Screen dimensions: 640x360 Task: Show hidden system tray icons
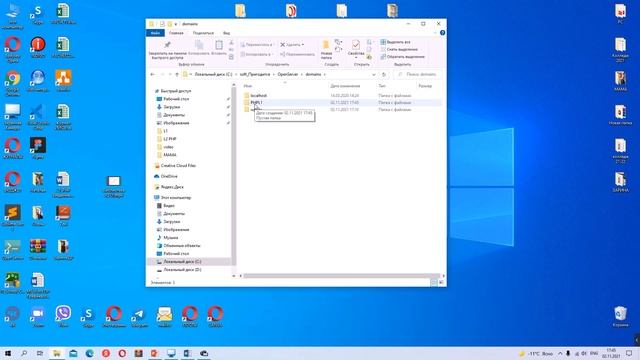(x=560, y=353)
